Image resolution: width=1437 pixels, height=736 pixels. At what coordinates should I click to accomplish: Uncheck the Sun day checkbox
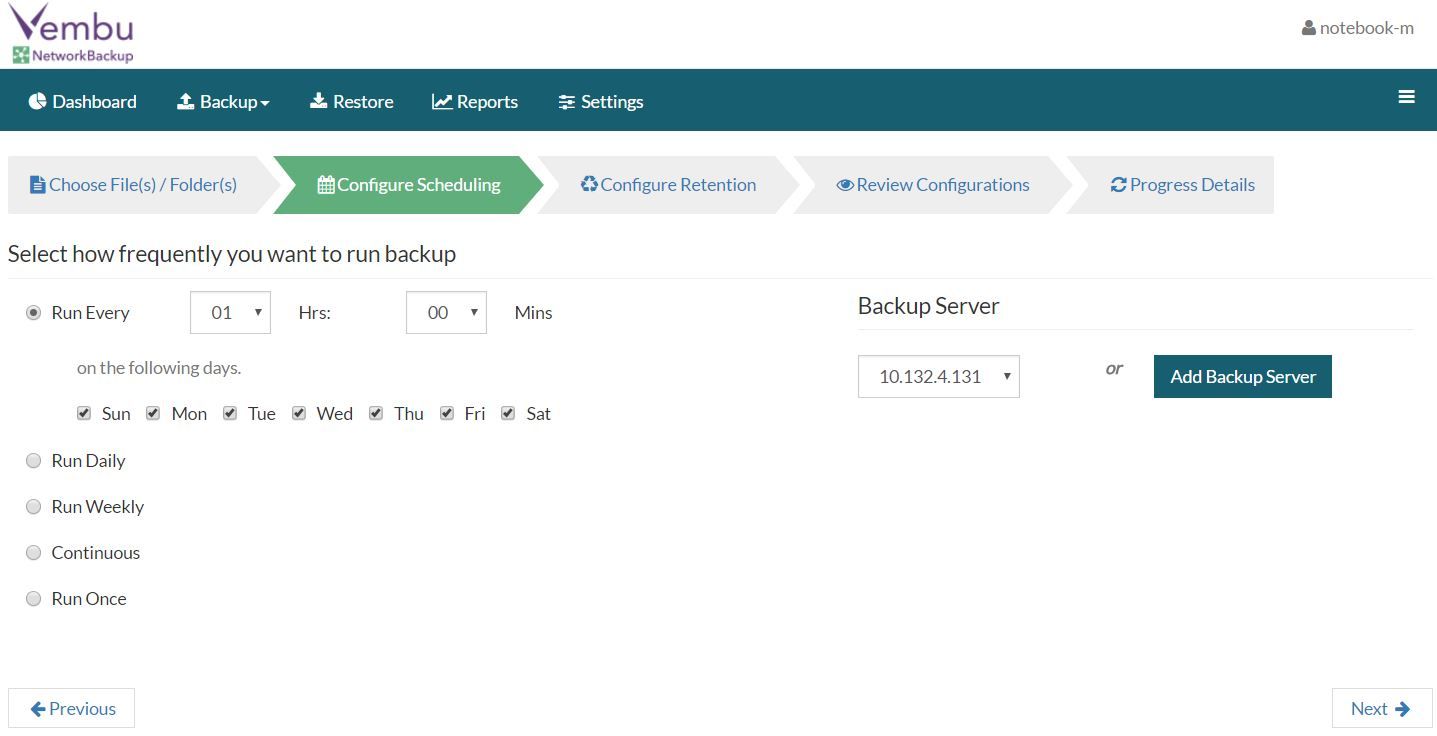point(84,412)
